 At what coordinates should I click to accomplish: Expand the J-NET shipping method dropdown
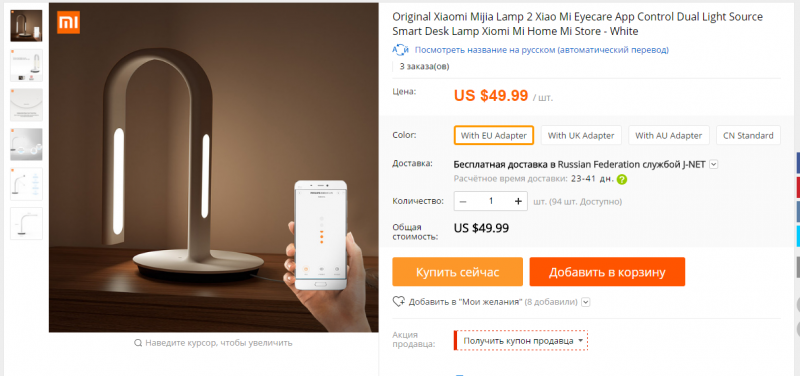coord(714,164)
